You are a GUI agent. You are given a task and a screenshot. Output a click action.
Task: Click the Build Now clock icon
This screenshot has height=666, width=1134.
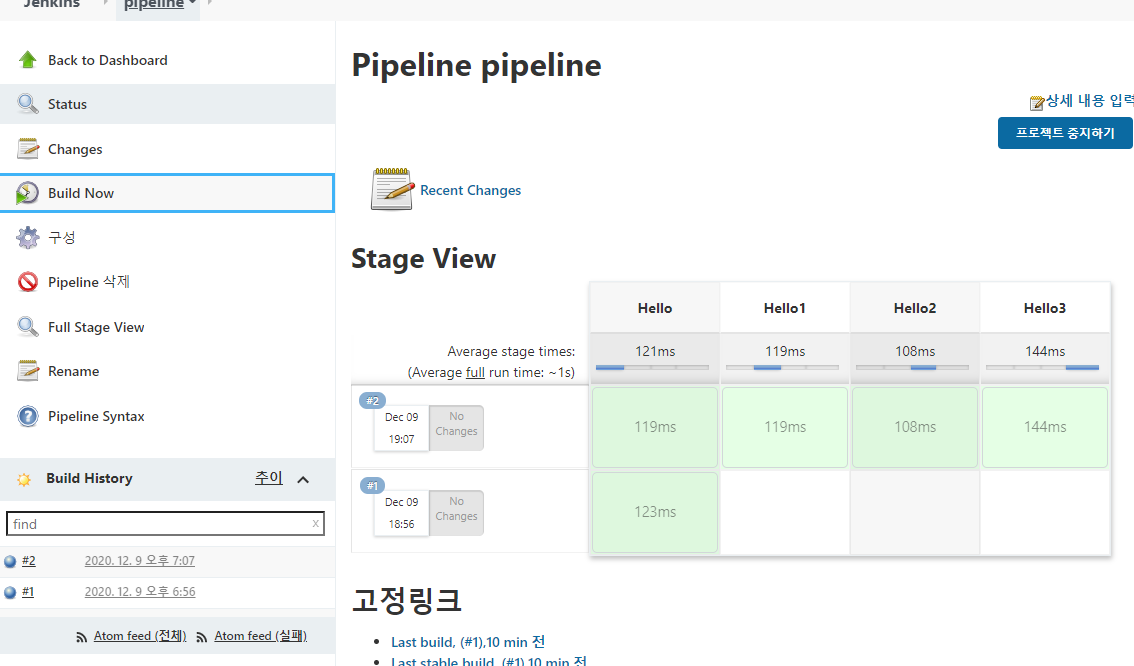click(x=27, y=193)
